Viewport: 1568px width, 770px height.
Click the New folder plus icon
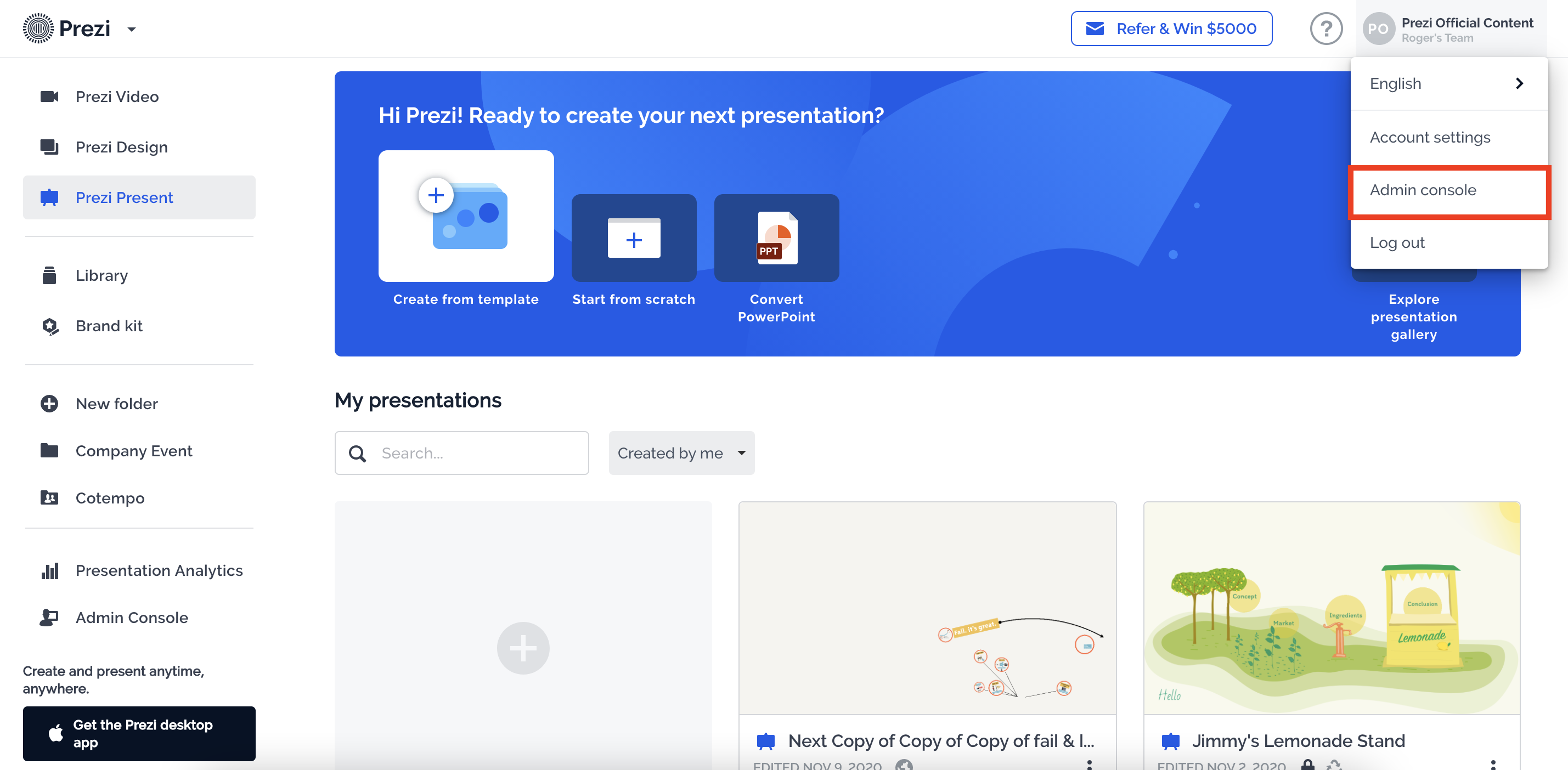click(x=49, y=404)
